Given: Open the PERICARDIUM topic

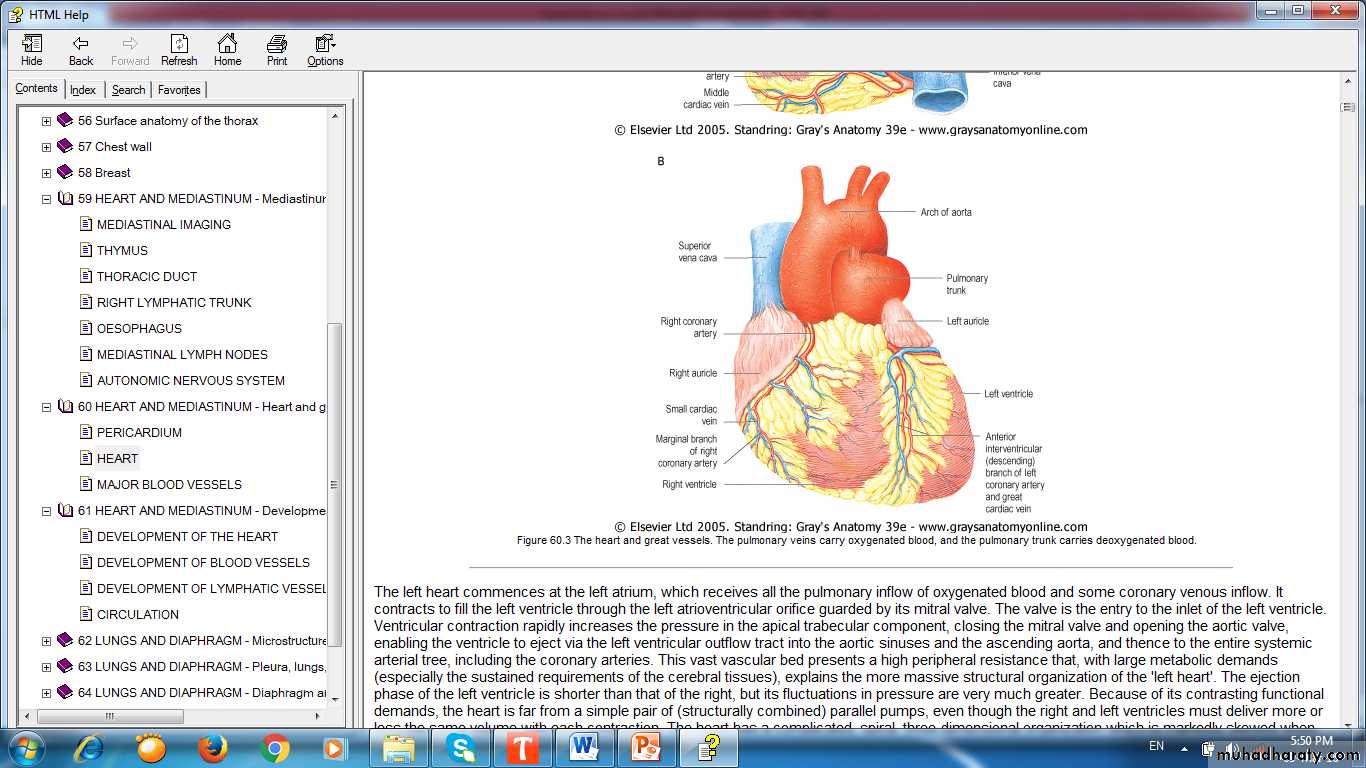Looking at the screenshot, I should pos(139,433).
